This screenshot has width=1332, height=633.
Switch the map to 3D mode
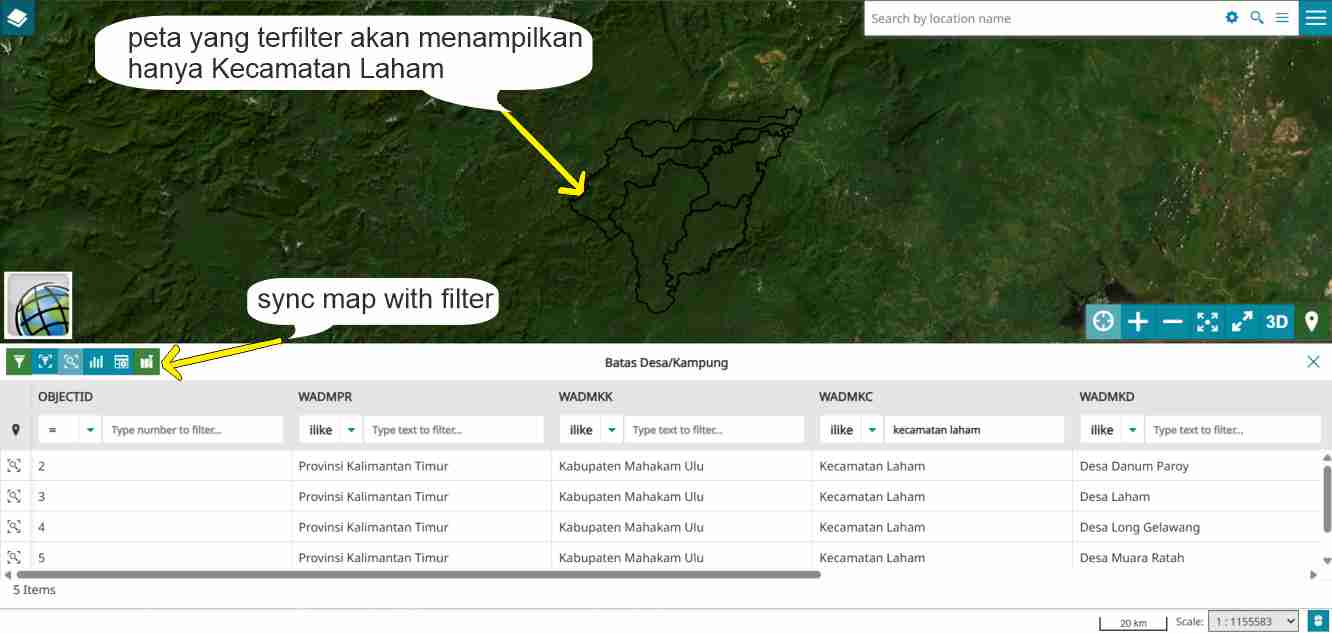(x=1277, y=322)
